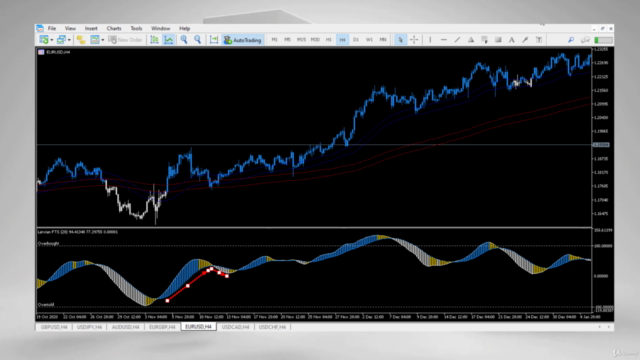Select the triangle shape drawing tool

tap(471, 40)
